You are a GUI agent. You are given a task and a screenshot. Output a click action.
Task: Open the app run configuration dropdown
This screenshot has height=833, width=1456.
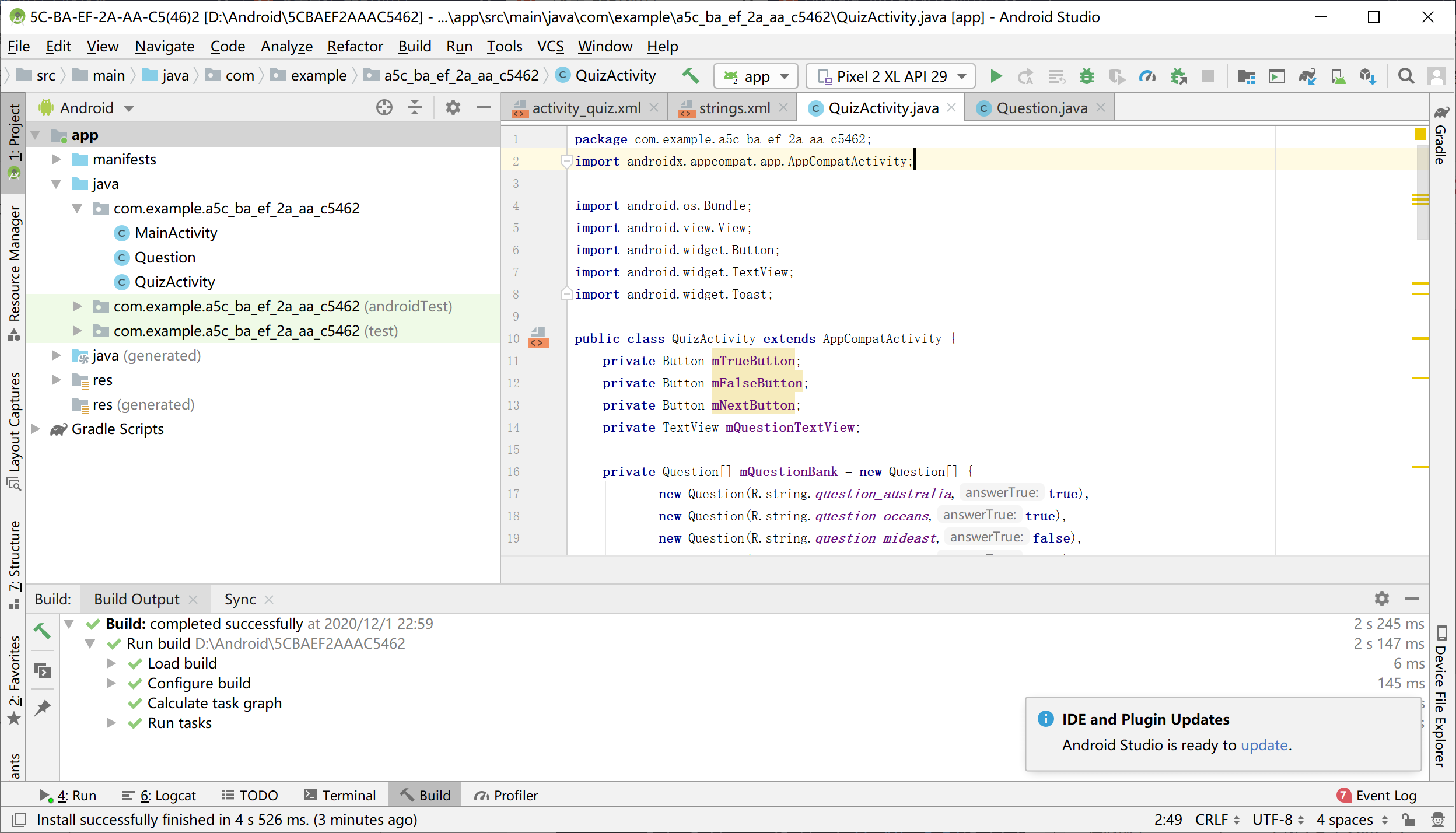[x=755, y=76]
